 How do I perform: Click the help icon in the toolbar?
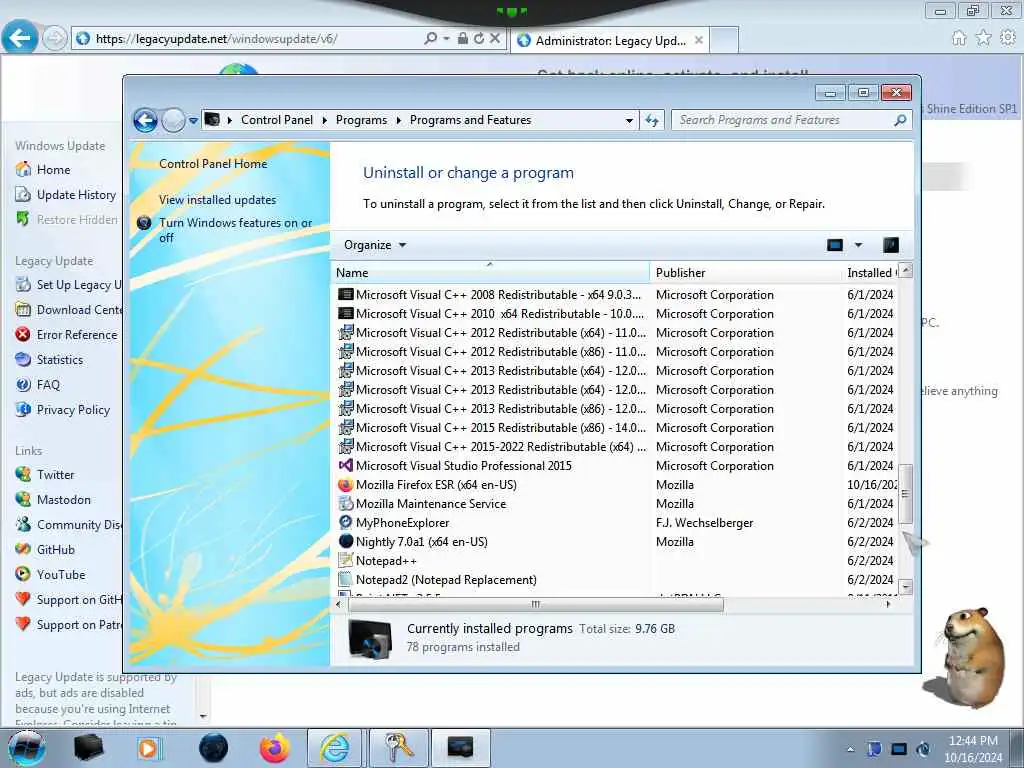[x=891, y=245]
